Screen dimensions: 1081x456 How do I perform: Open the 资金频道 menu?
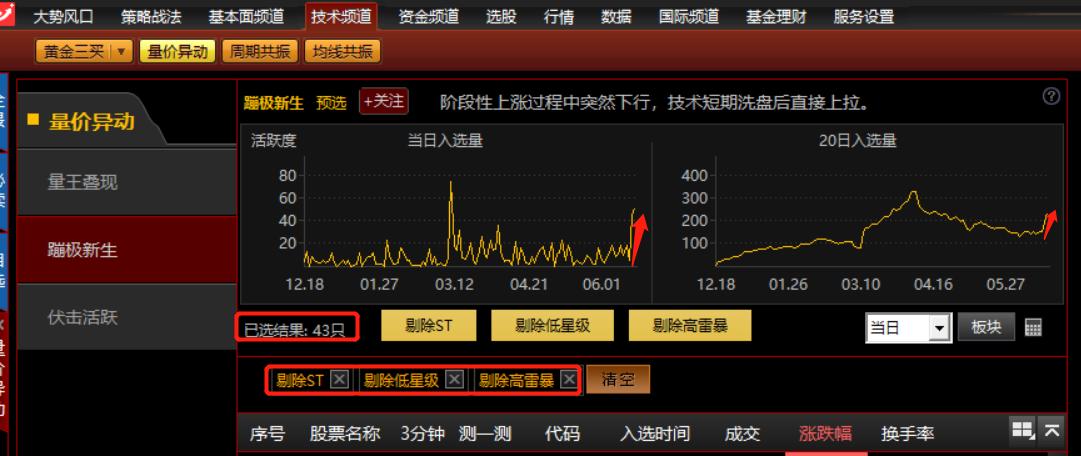pyautogui.click(x=428, y=17)
